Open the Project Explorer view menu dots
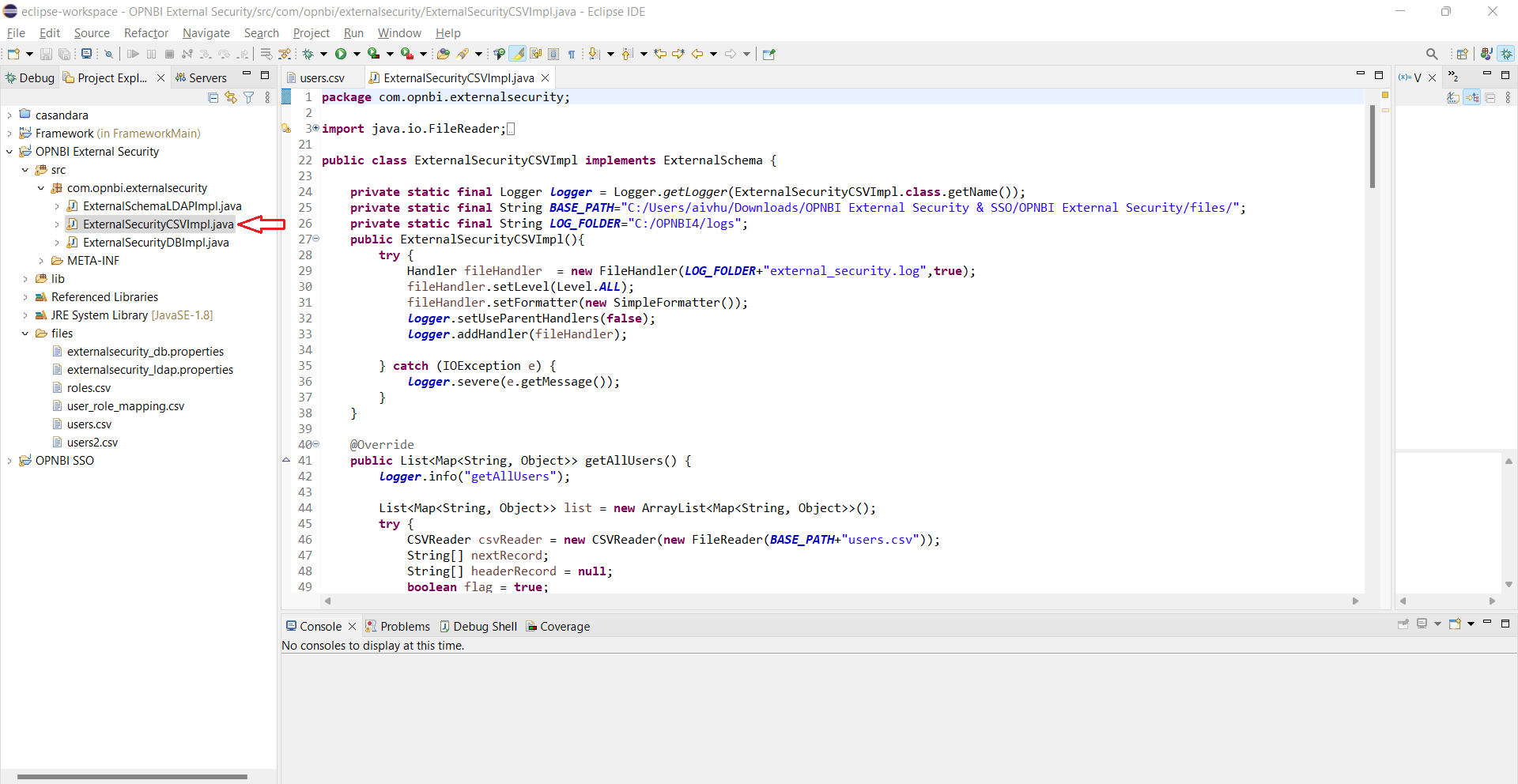1518x784 pixels. [x=267, y=97]
